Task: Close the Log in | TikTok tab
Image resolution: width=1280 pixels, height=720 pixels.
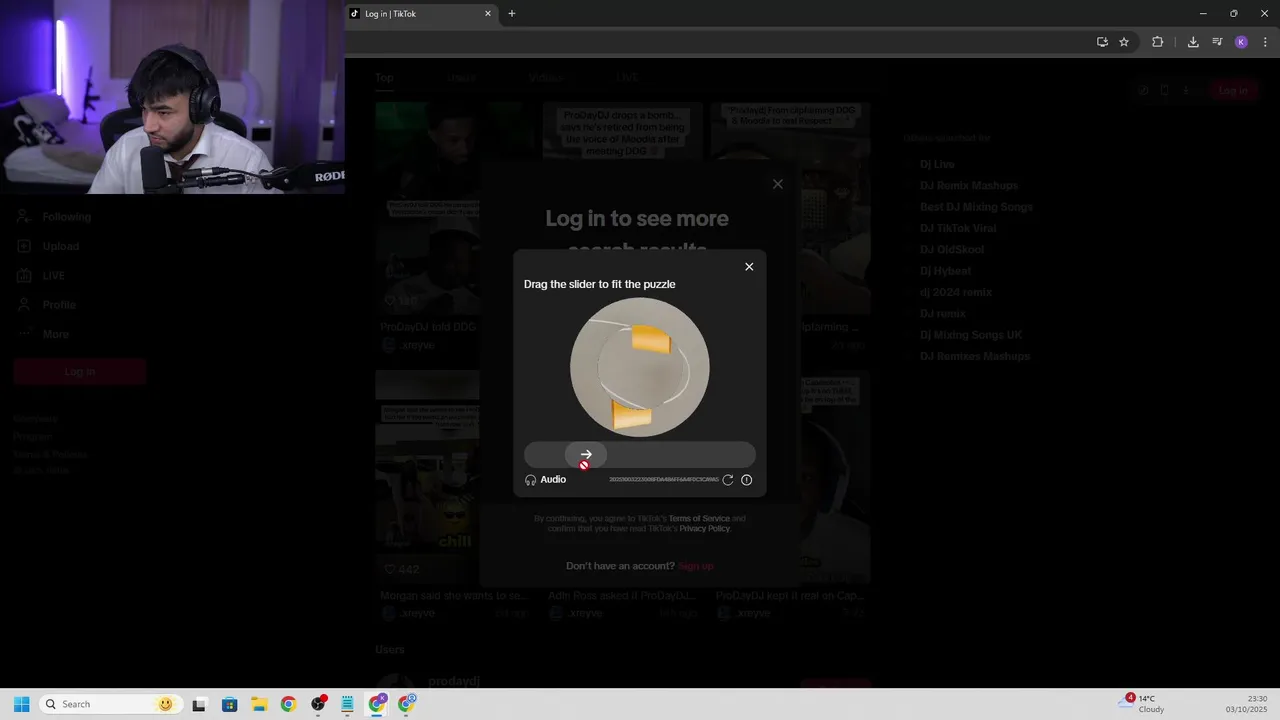Action: click(x=488, y=14)
